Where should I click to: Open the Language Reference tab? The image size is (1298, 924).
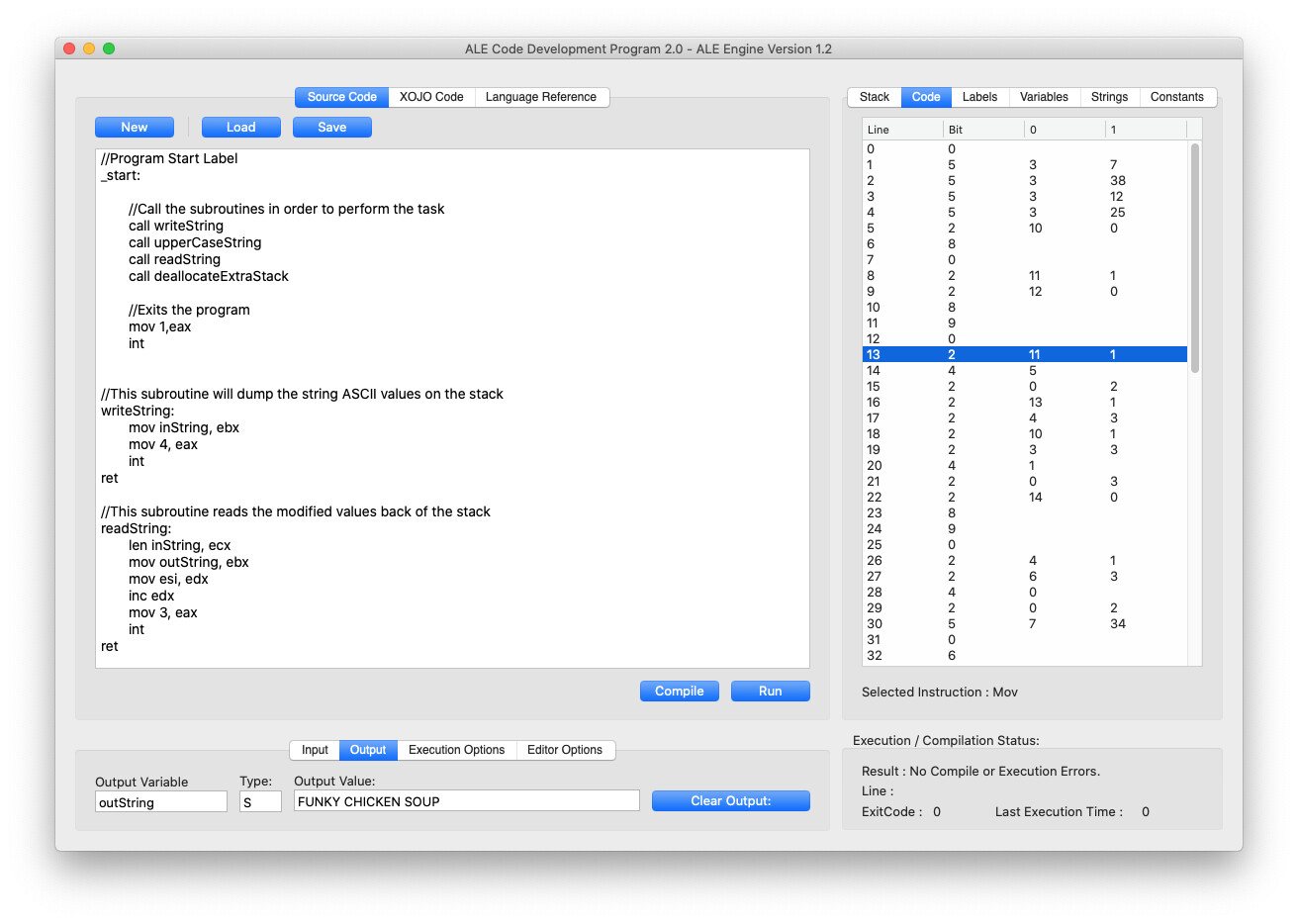[540, 97]
